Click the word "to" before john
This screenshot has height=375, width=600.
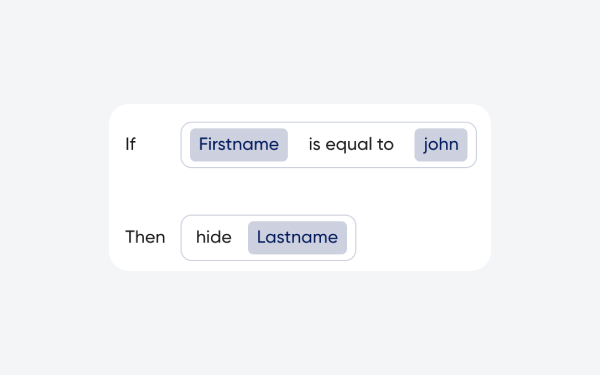pyautogui.click(x=385, y=144)
